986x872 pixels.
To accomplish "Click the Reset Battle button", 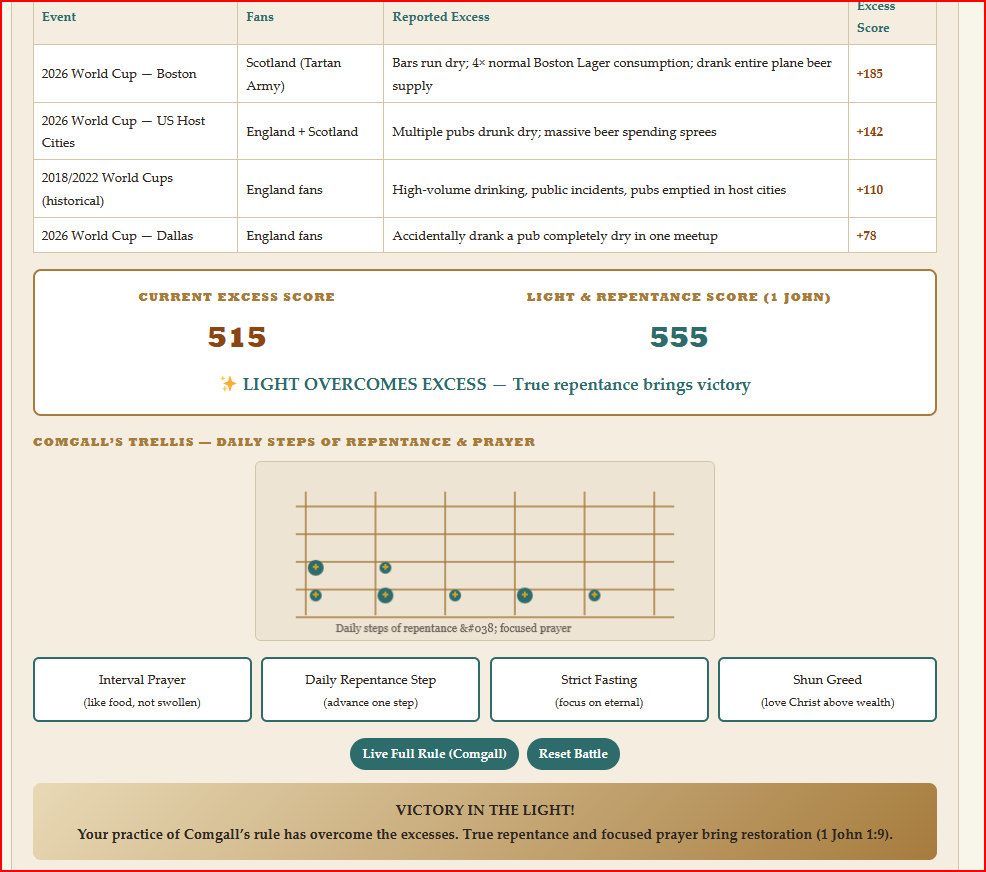I will [573, 754].
